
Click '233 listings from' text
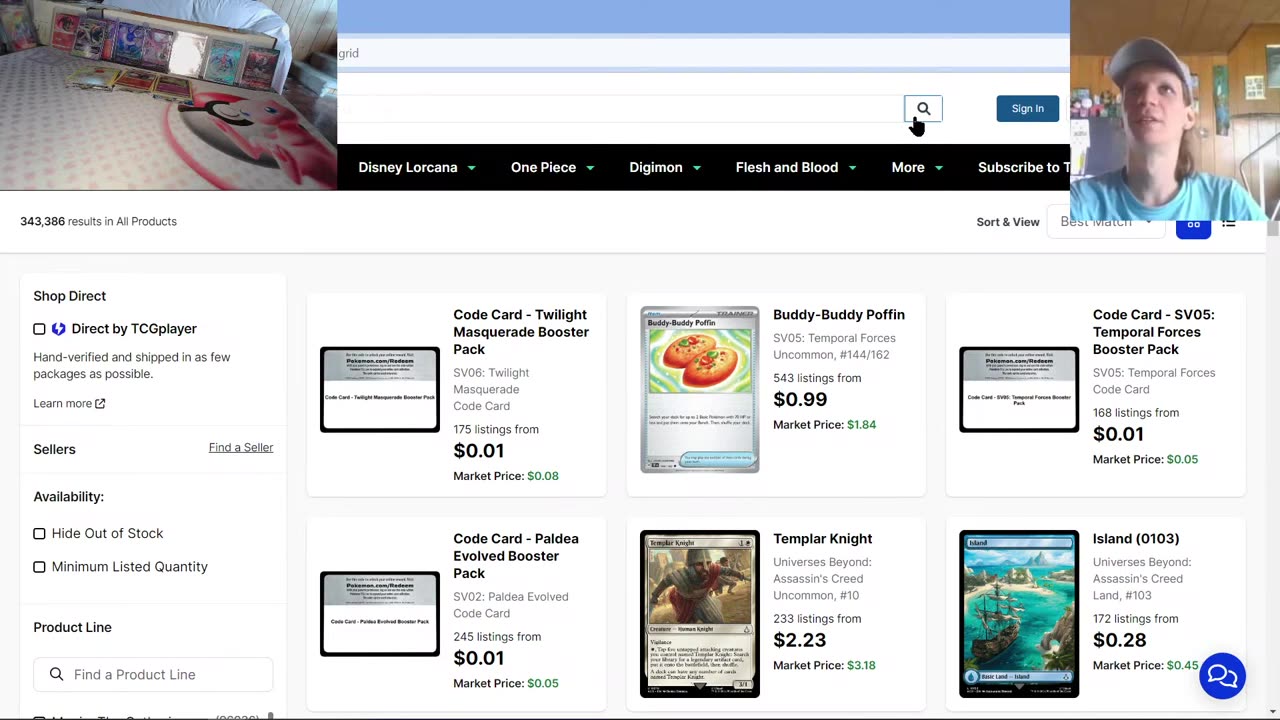click(817, 619)
